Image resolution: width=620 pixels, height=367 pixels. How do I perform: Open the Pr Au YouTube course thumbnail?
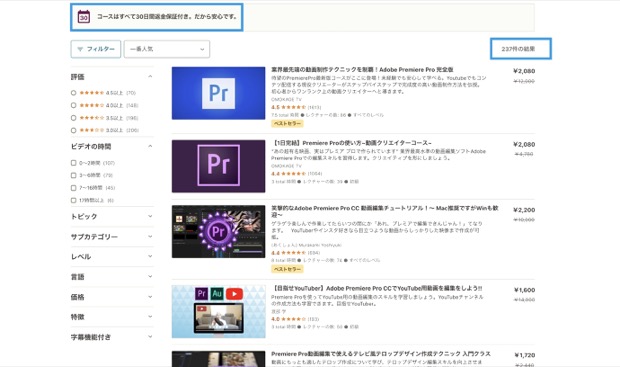pyautogui.click(x=218, y=312)
